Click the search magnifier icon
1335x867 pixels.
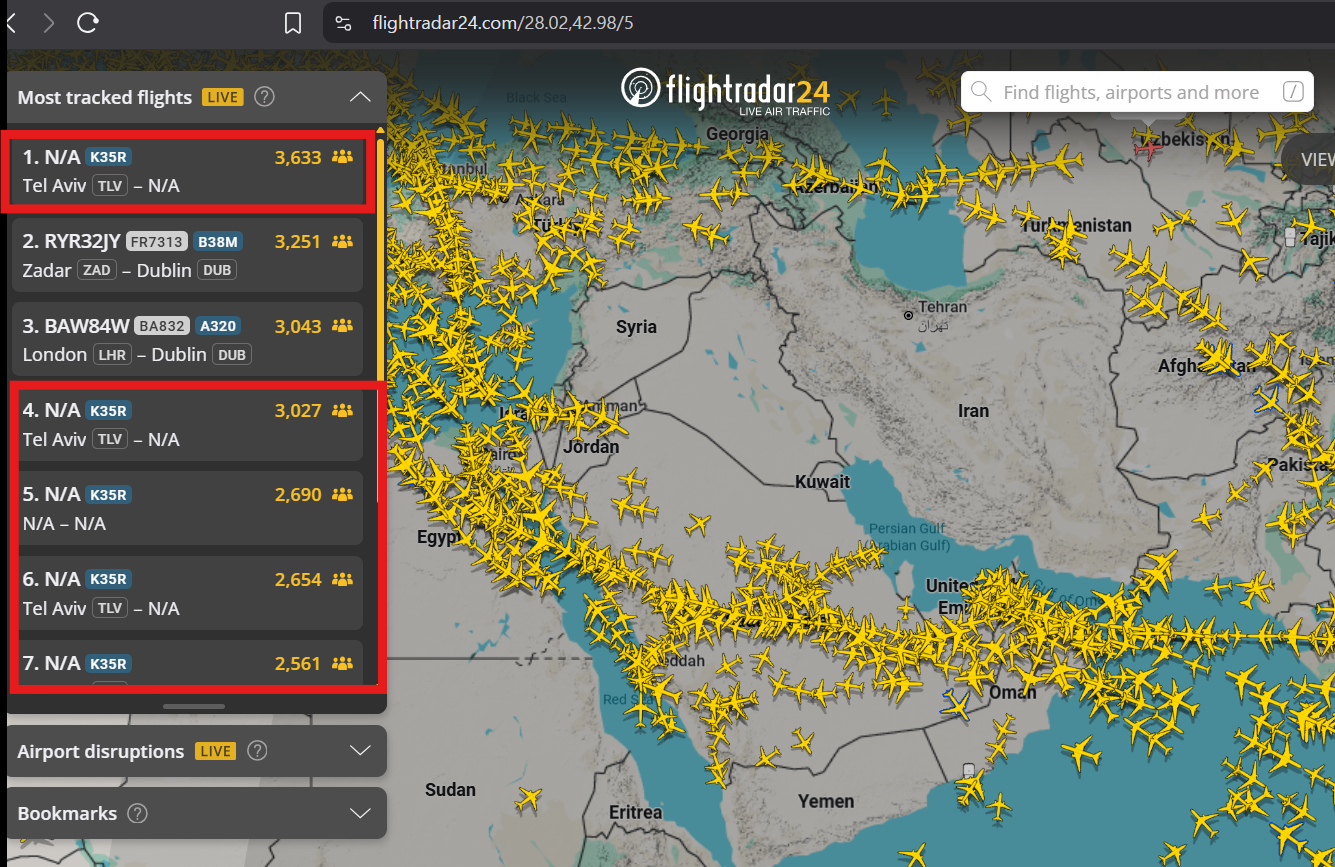click(981, 93)
